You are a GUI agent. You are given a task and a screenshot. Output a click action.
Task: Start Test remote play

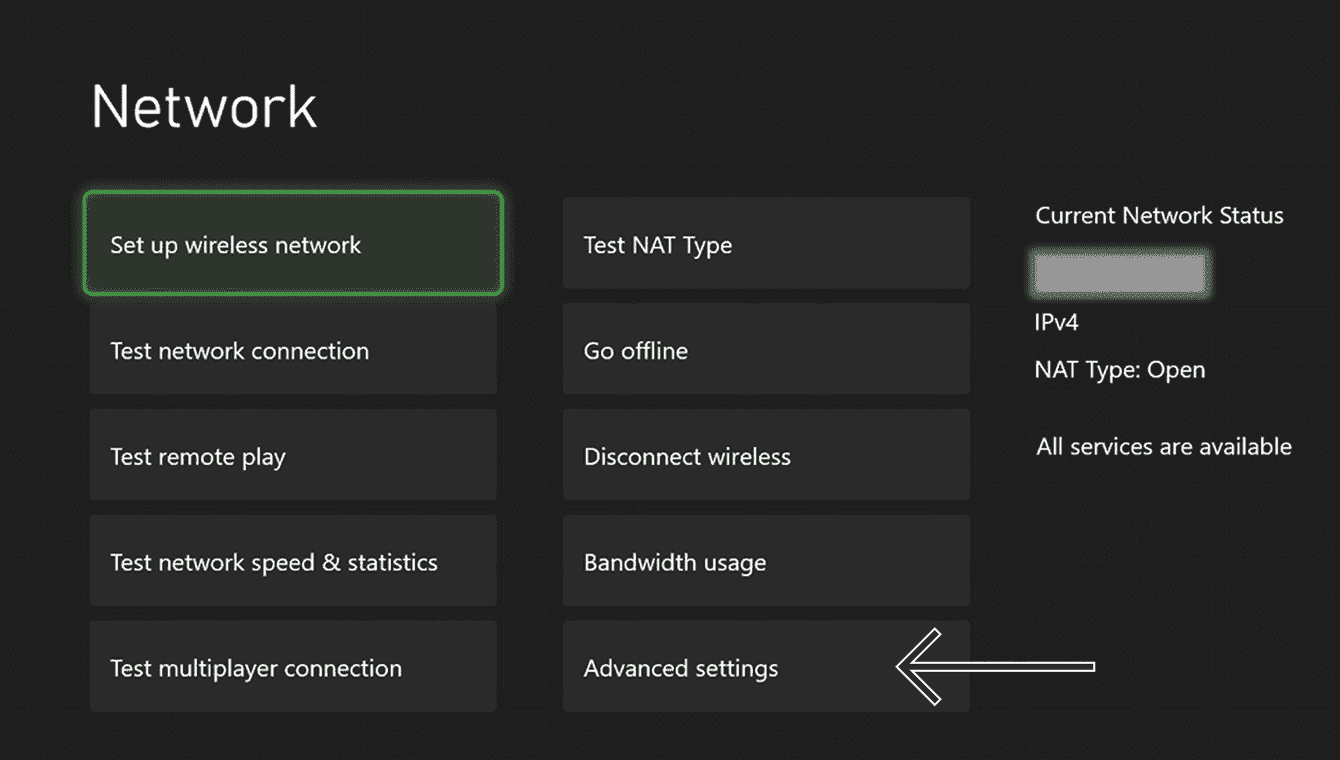pos(292,455)
